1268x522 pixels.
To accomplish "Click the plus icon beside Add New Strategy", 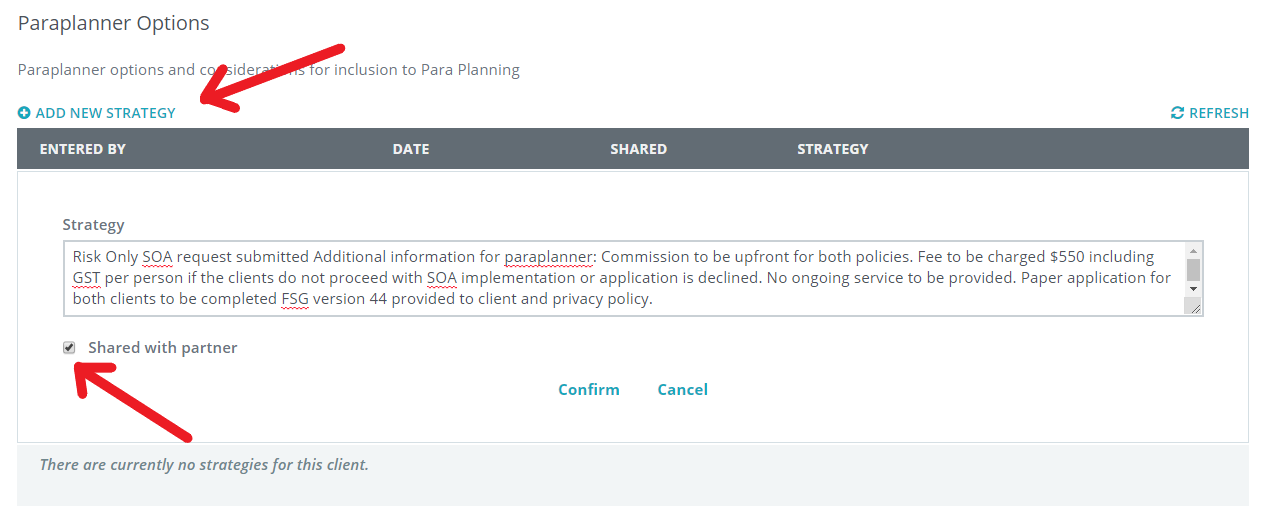I will 24,114.
